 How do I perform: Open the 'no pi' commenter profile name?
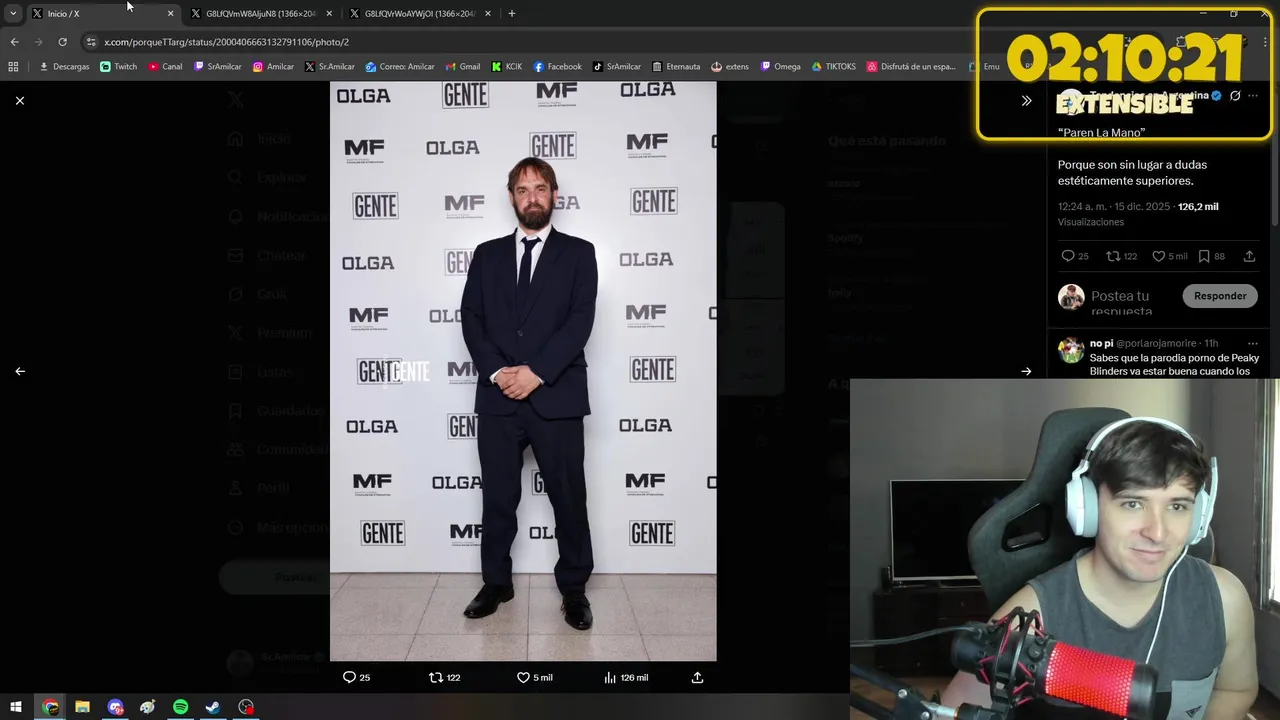[1101, 343]
